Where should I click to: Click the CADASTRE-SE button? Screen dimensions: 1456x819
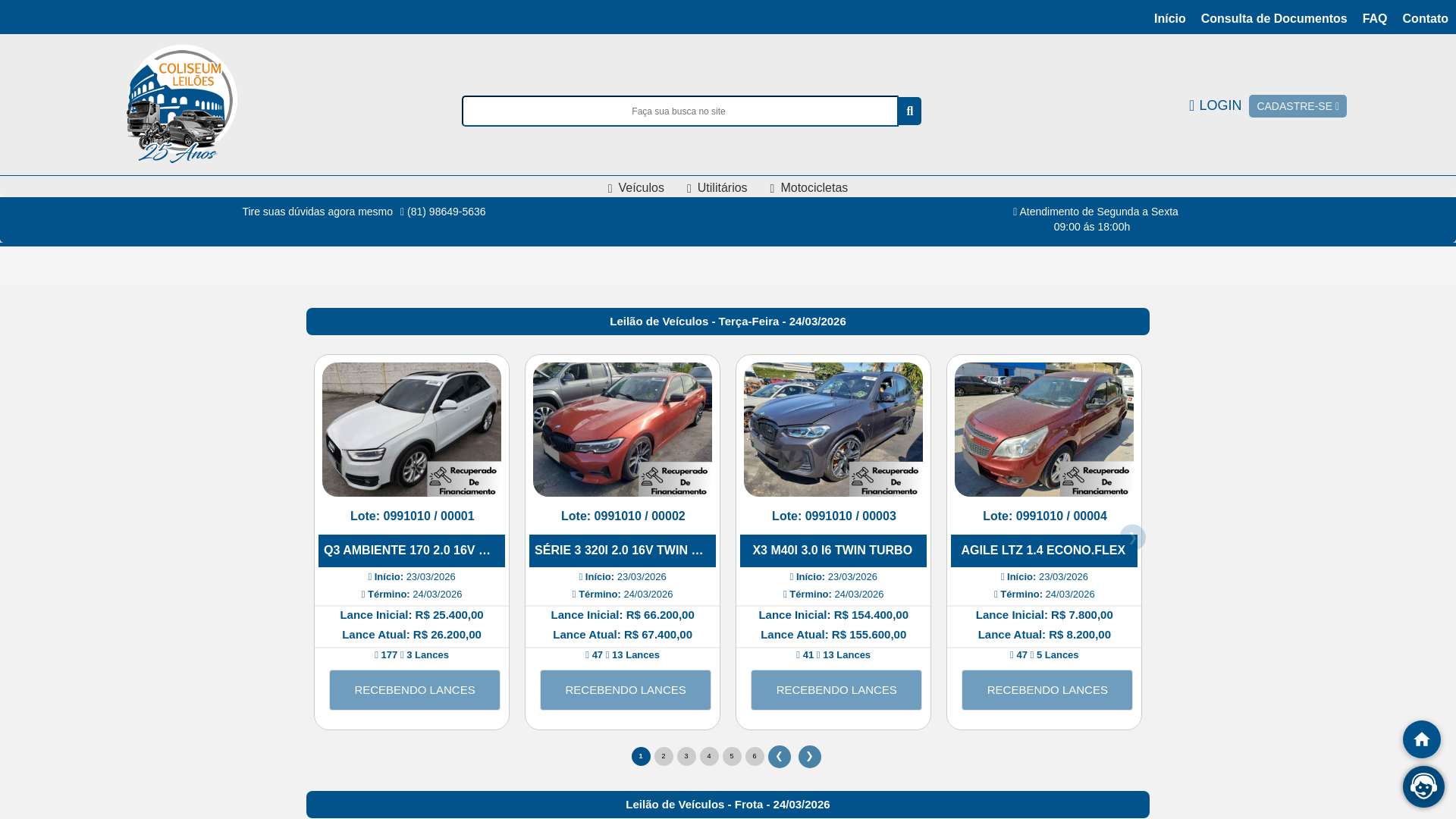coord(1298,106)
